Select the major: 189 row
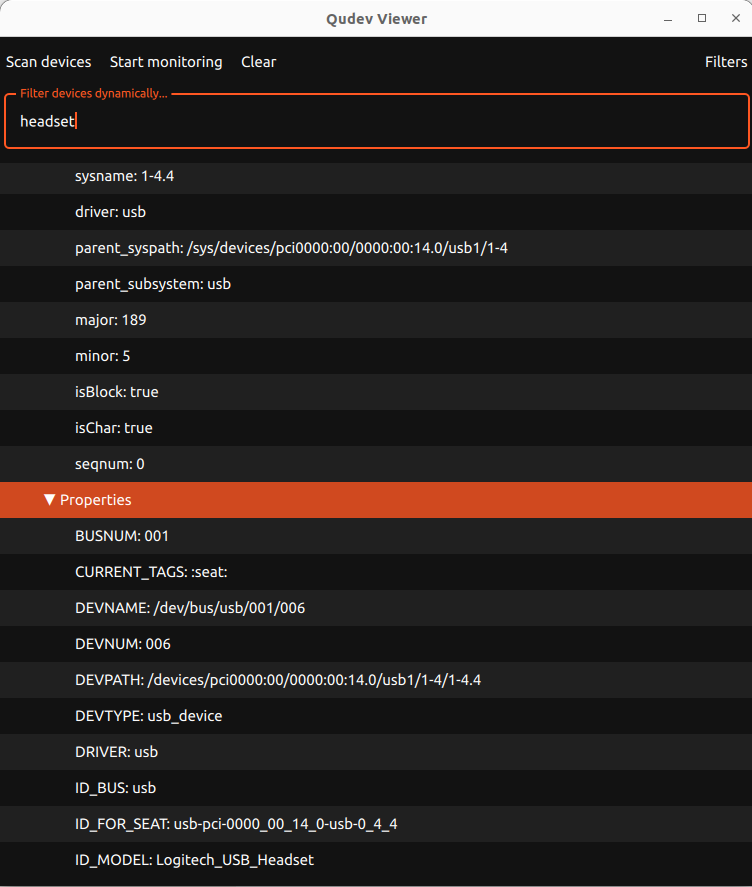 click(110, 320)
